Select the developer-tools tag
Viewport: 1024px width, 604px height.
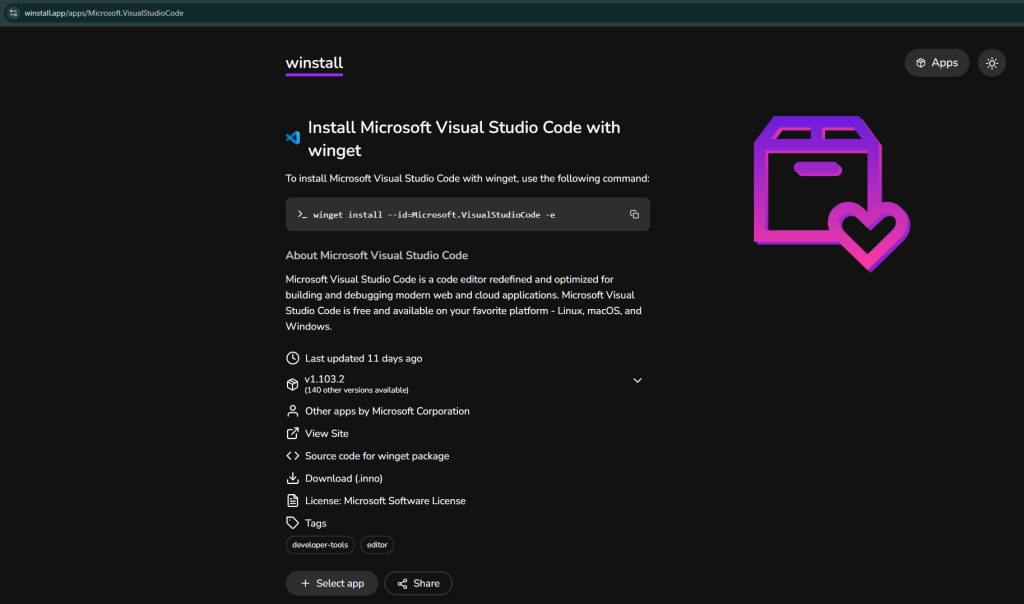320,545
